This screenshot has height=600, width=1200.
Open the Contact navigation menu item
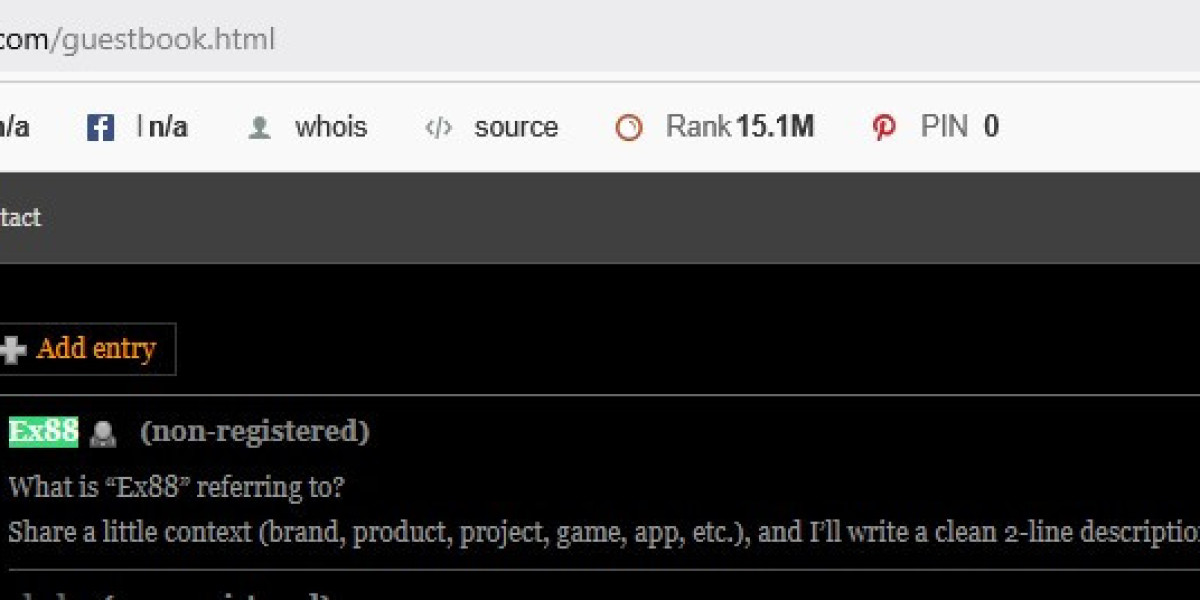point(20,218)
